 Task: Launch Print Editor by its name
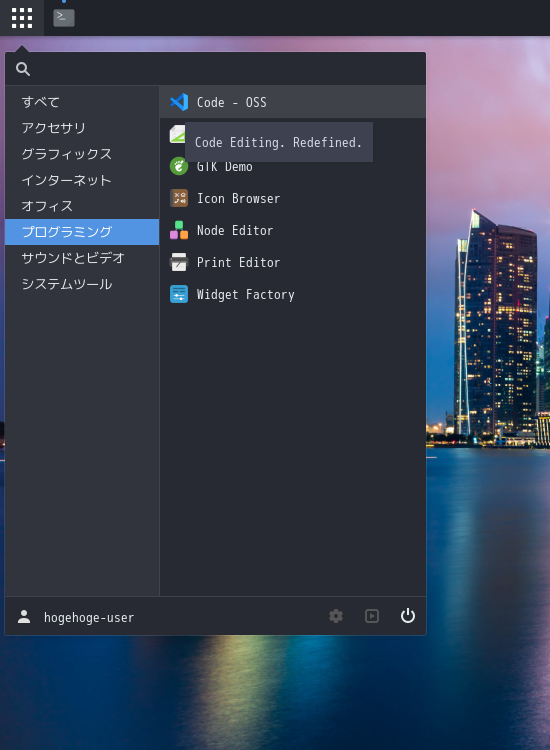pos(238,263)
